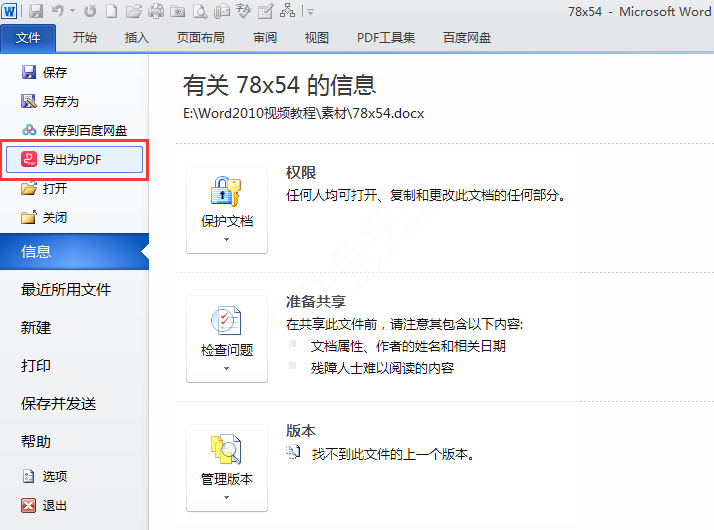The width and height of the screenshot is (714, 530).
Task: Click the 文档属性、作者的姓名和相关日期 line
Action: pyautogui.click(x=408, y=347)
